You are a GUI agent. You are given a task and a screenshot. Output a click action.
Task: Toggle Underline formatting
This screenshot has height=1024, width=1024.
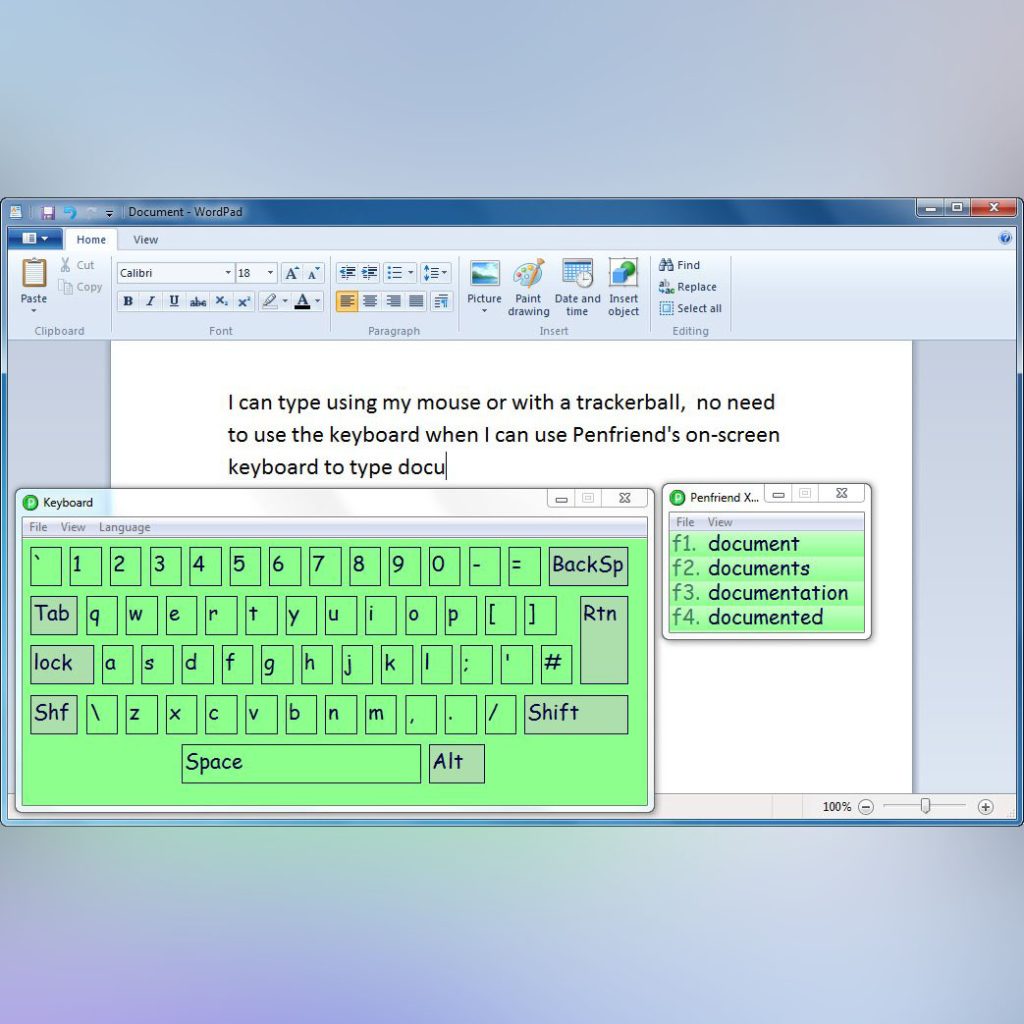point(174,301)
